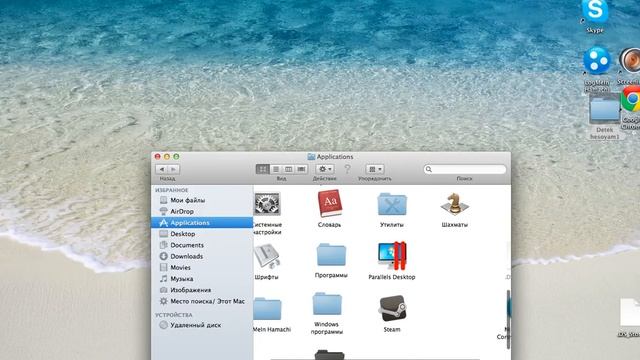Select Applications in sidebar
The width and height of the screenshot is (640, 360).
point(202,222)
